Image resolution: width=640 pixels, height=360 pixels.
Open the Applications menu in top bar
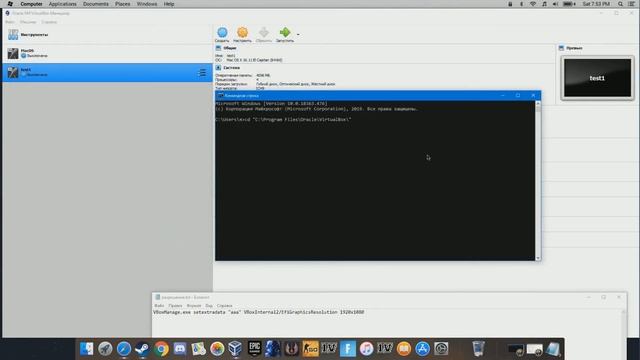click(62, 4)
